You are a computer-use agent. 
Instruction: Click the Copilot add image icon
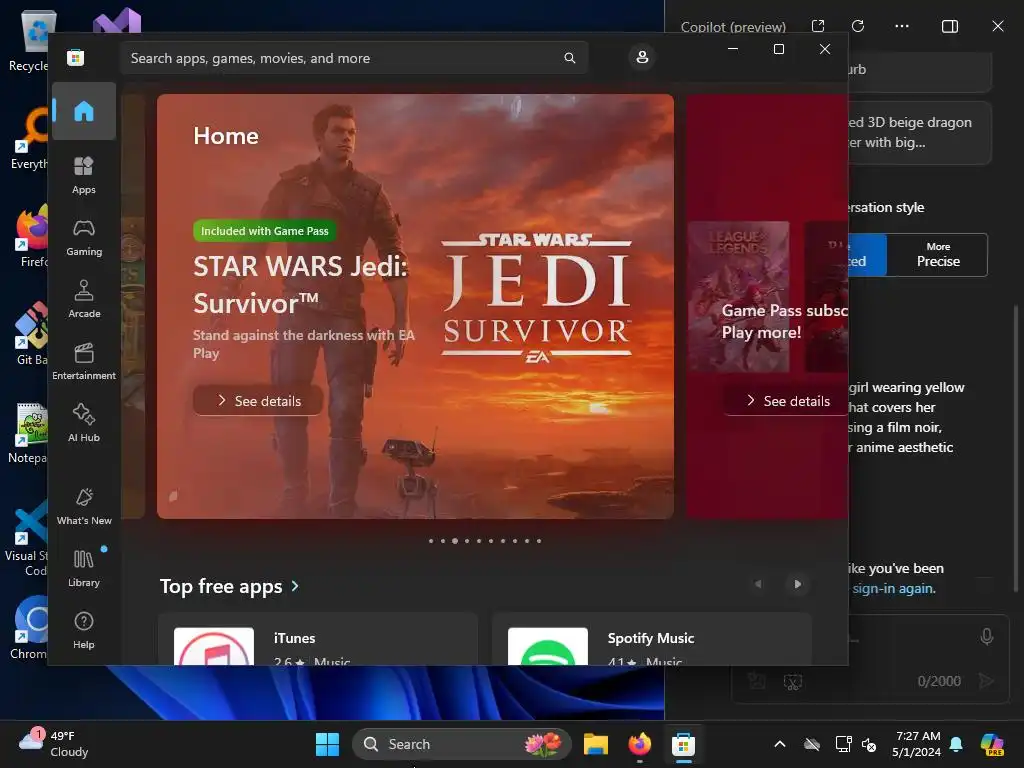(x=757, y=681)
